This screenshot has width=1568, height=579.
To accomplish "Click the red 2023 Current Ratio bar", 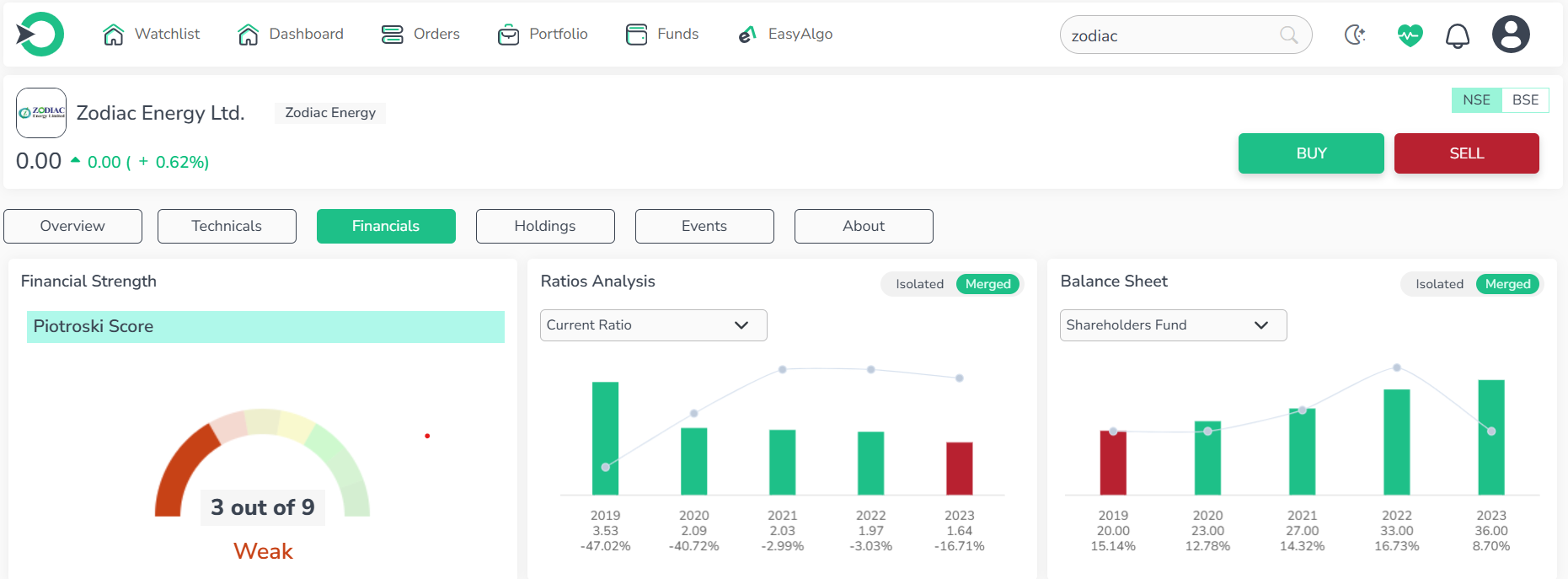I will [x=959, y=469].
